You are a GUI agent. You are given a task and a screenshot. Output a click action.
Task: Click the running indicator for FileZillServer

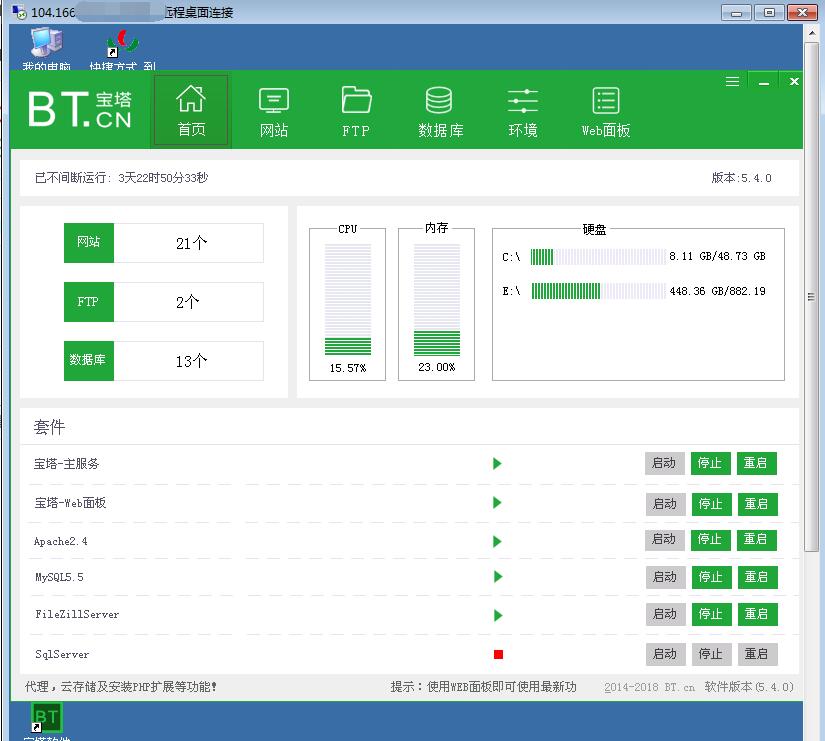tap(498, 615)
